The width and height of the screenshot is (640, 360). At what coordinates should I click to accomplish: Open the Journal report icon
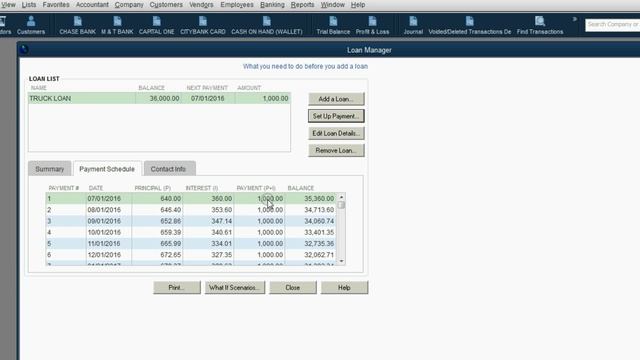413,25
